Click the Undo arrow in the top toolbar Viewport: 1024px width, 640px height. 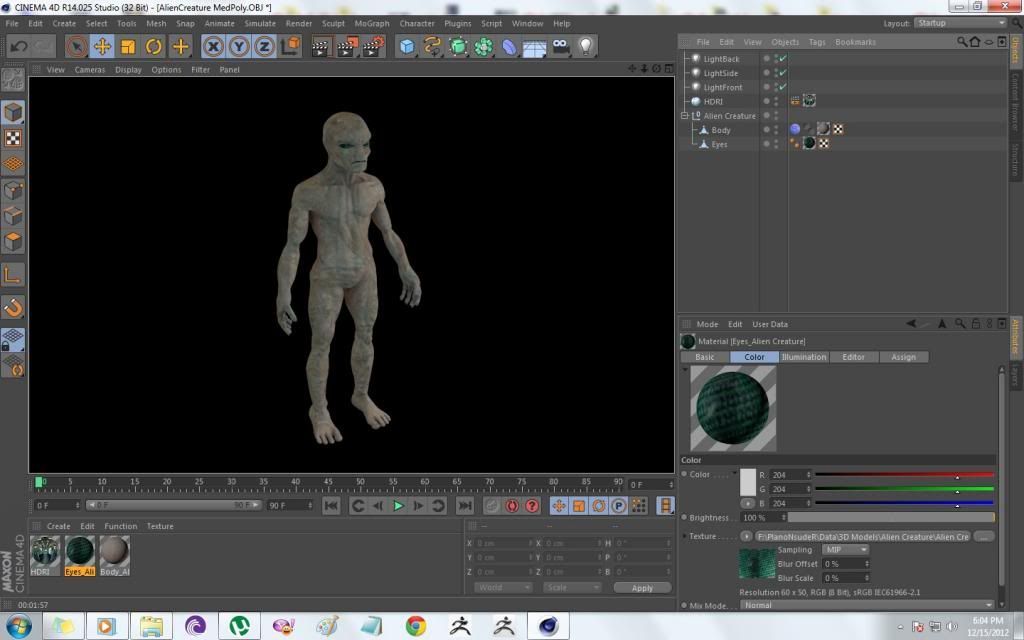[18, 46]
